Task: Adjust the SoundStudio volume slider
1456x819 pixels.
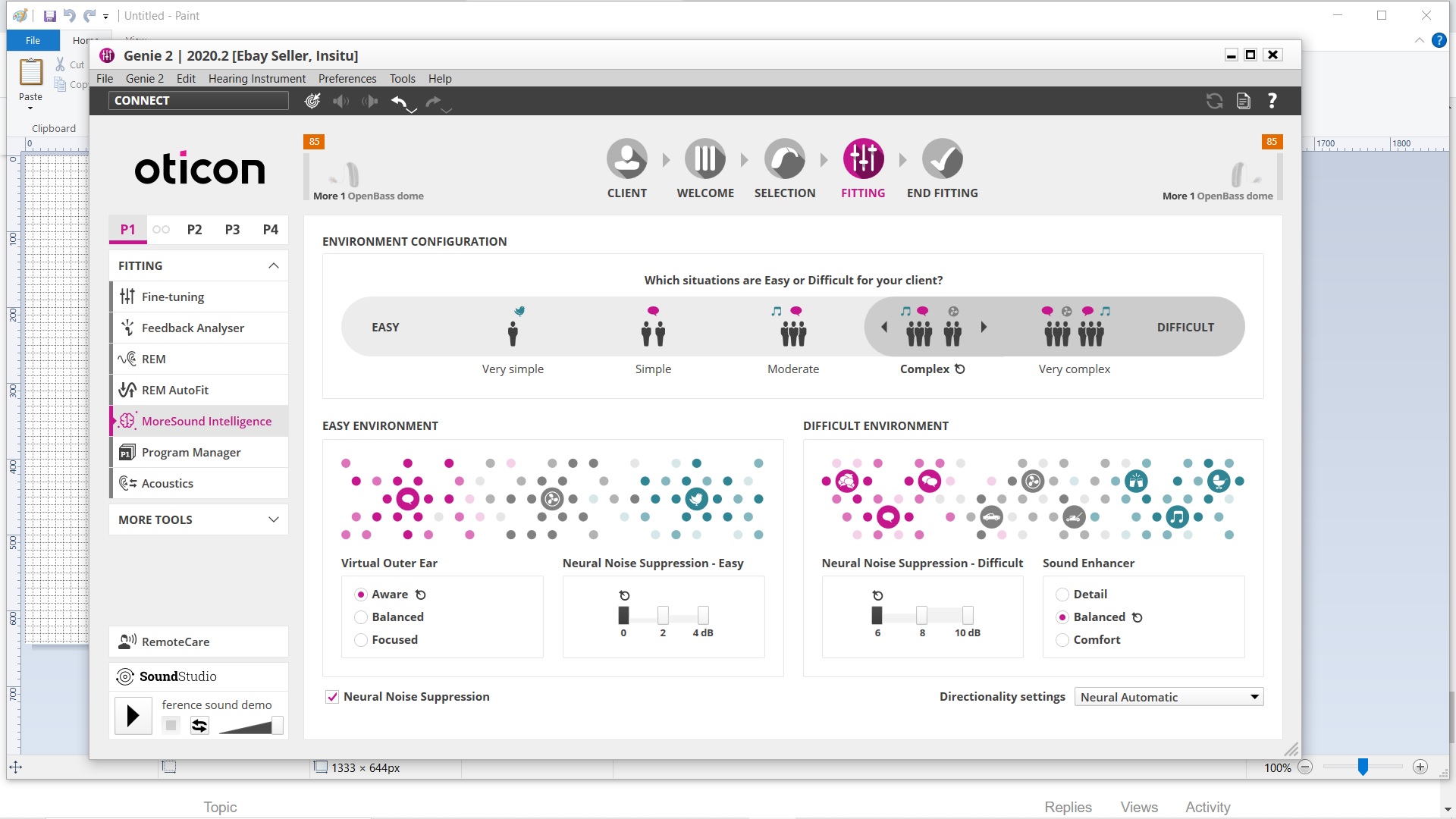Action: coord(278,726)
